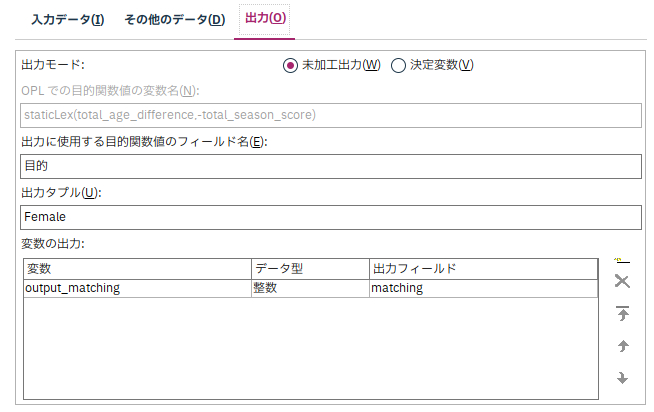This screenshot has width=654, height=412.
Task: Open the その他のデータ(D) tab
Action: pyautogui.click(x=175, y=20)
